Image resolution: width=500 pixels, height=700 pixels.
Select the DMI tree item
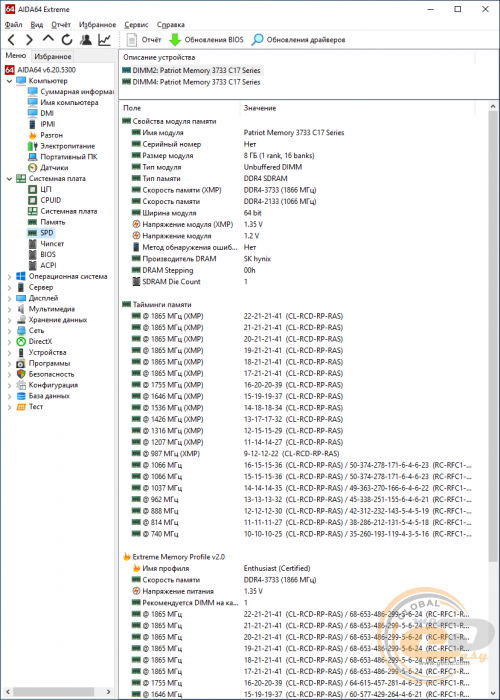pos(41,113)
